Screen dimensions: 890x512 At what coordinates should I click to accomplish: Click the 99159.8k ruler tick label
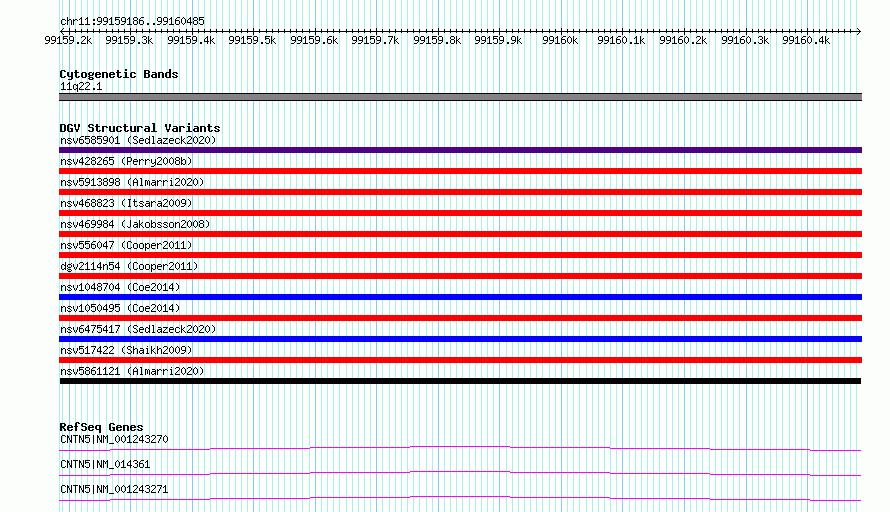click(437, 40)
